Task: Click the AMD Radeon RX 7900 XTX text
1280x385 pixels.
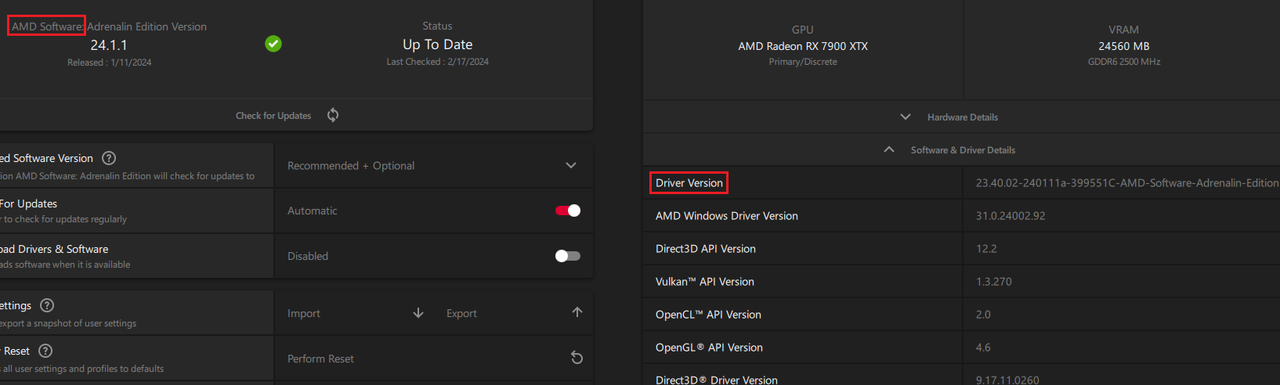Action: 803,46
